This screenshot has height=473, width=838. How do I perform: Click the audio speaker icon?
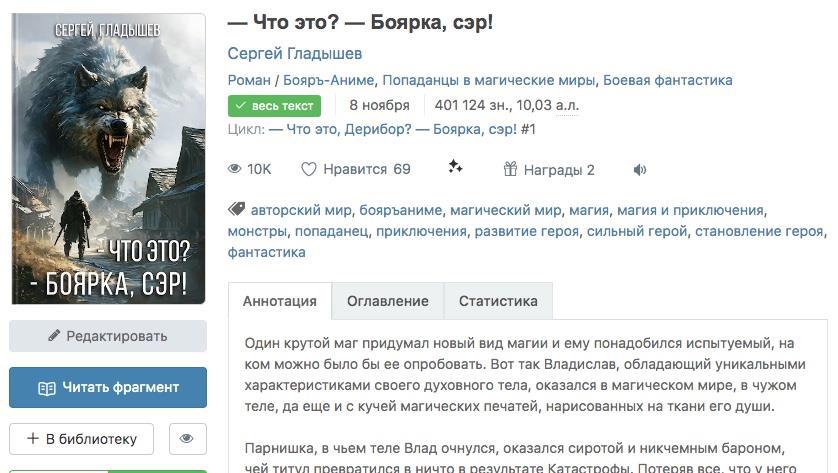[640, 170]
